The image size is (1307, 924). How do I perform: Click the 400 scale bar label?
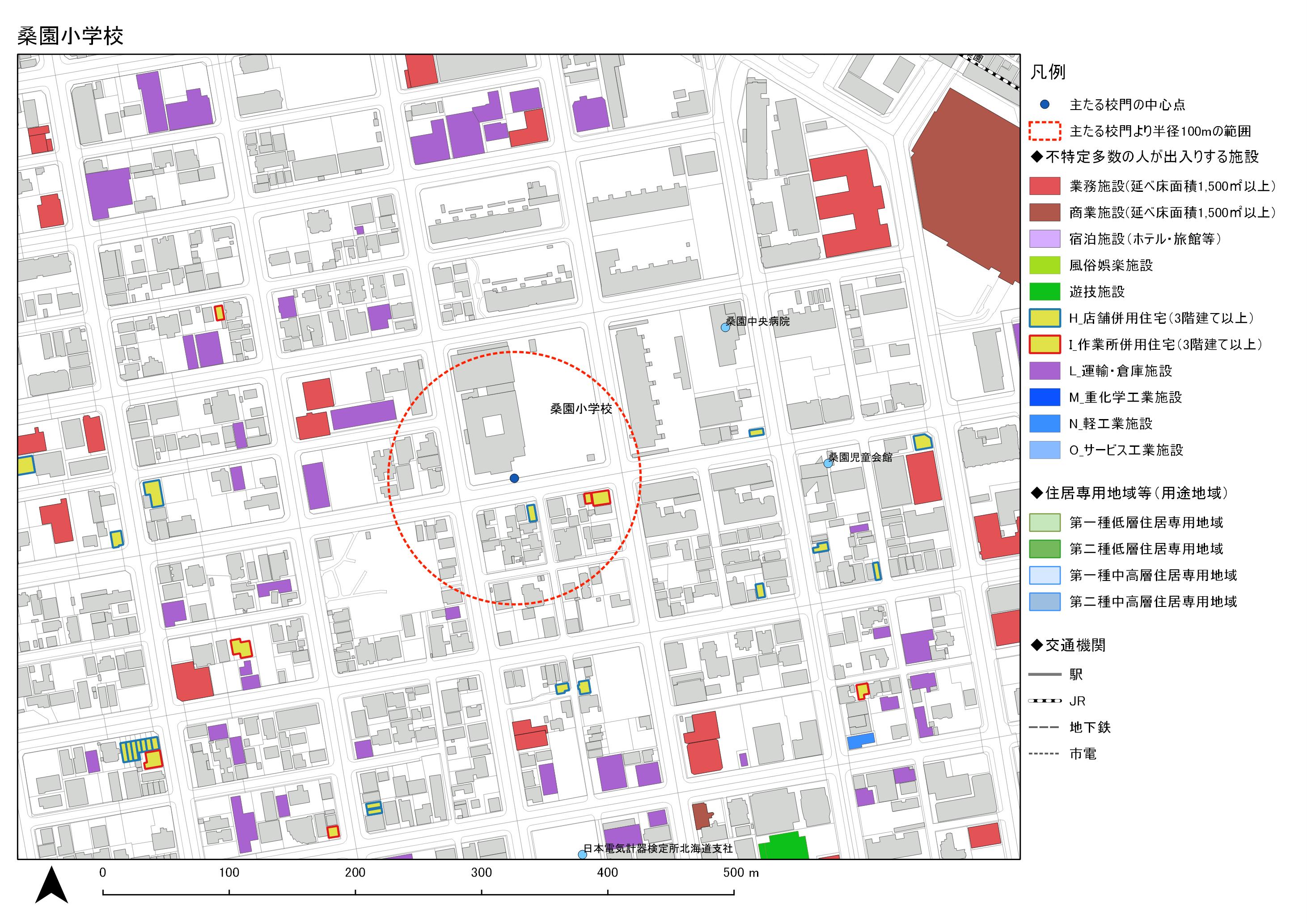click(607, 872)
